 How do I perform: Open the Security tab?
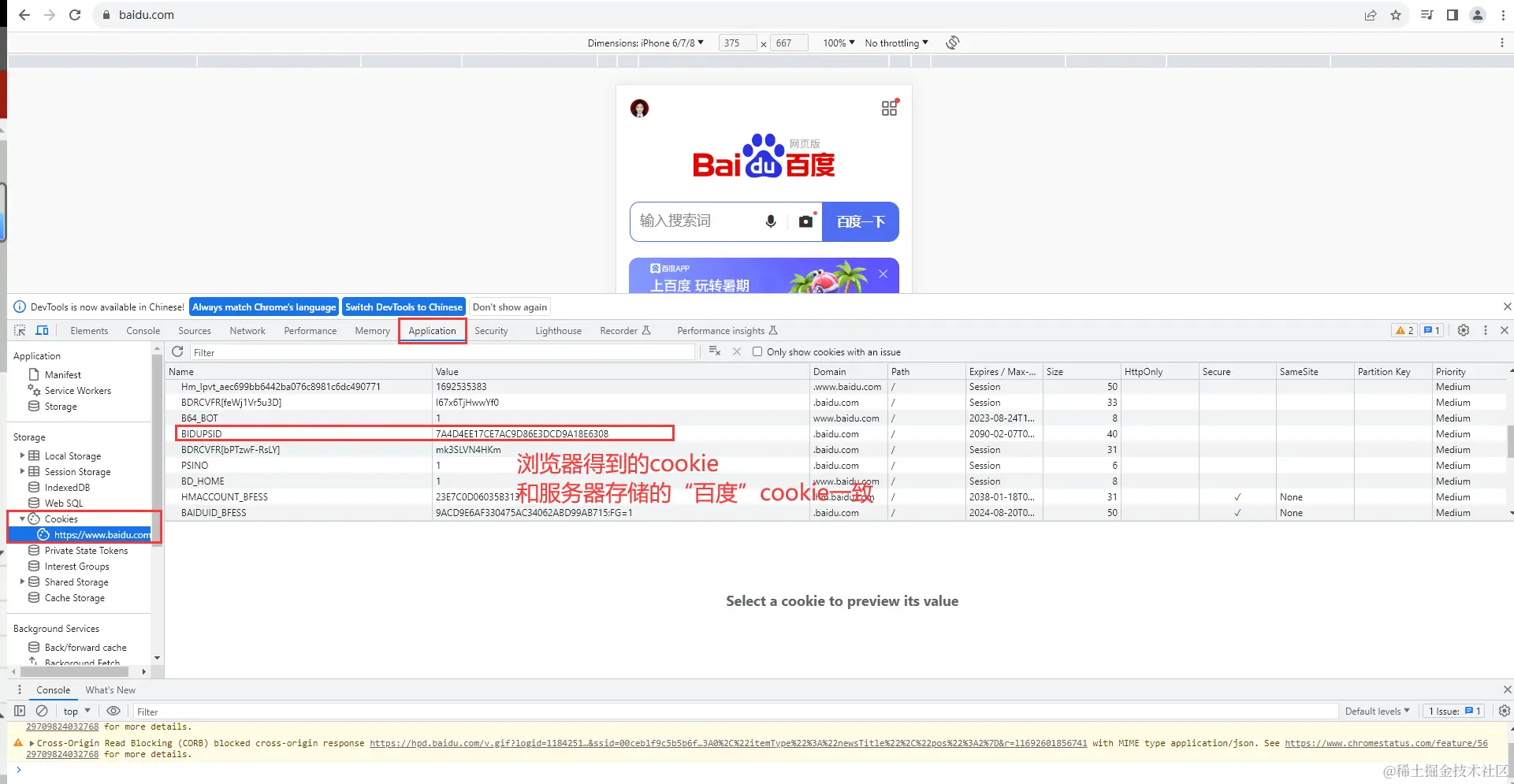tap(491, 330)
